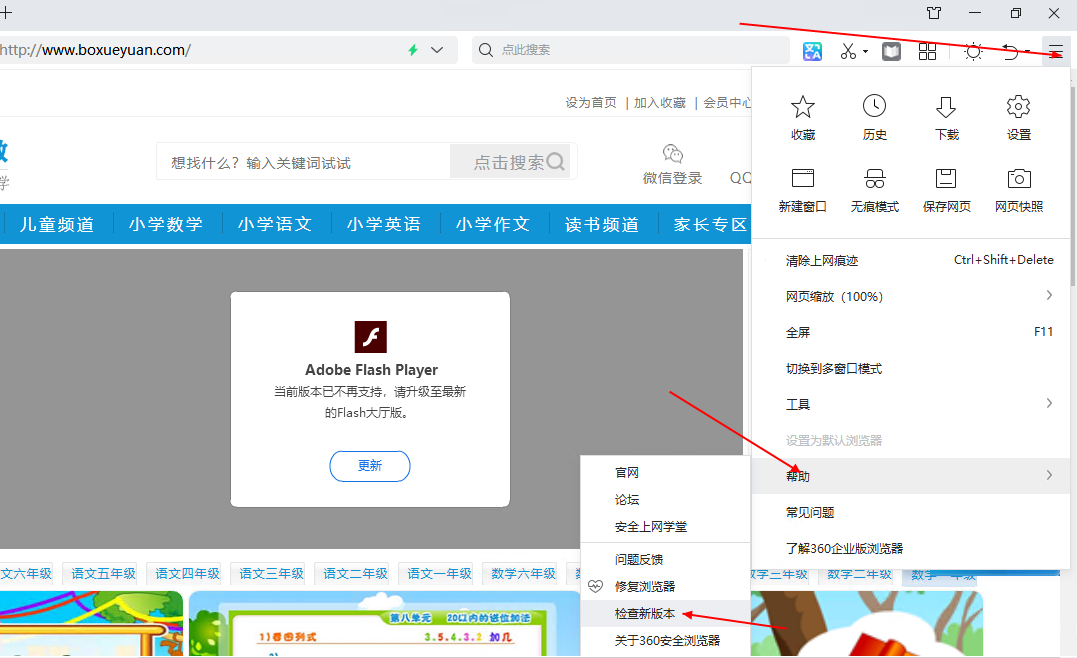Open 历史 (History) clock icon
Screen dimensions: 1077x658
click(x=875, y=117)
